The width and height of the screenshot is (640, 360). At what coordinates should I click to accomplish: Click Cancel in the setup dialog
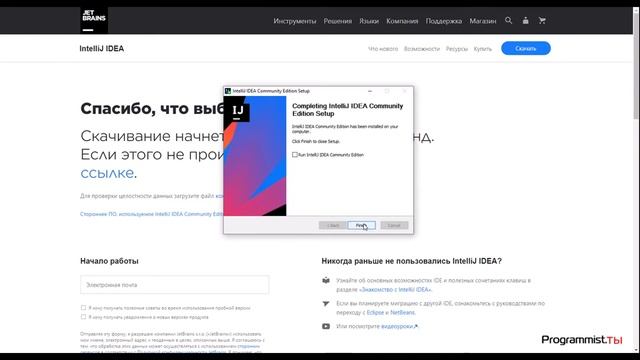coord(394,225)
